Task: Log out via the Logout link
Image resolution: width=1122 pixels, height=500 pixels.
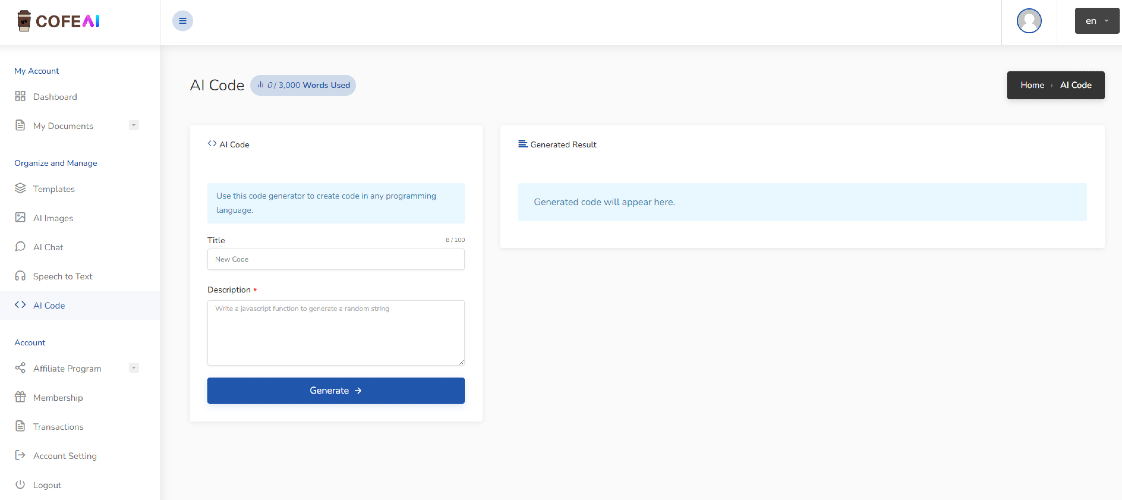Action: coord(47,485)
